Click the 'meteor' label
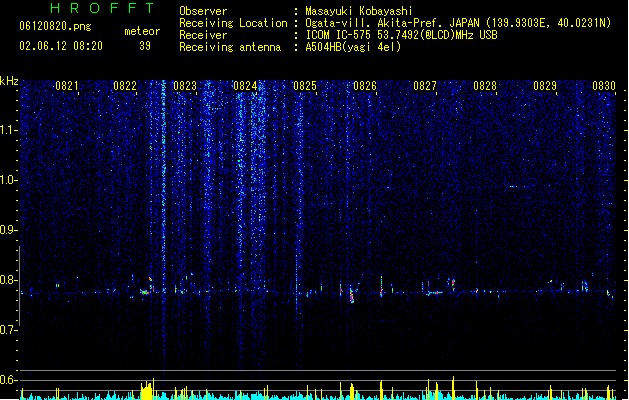The image size is (629, 400). click(142, 31)
